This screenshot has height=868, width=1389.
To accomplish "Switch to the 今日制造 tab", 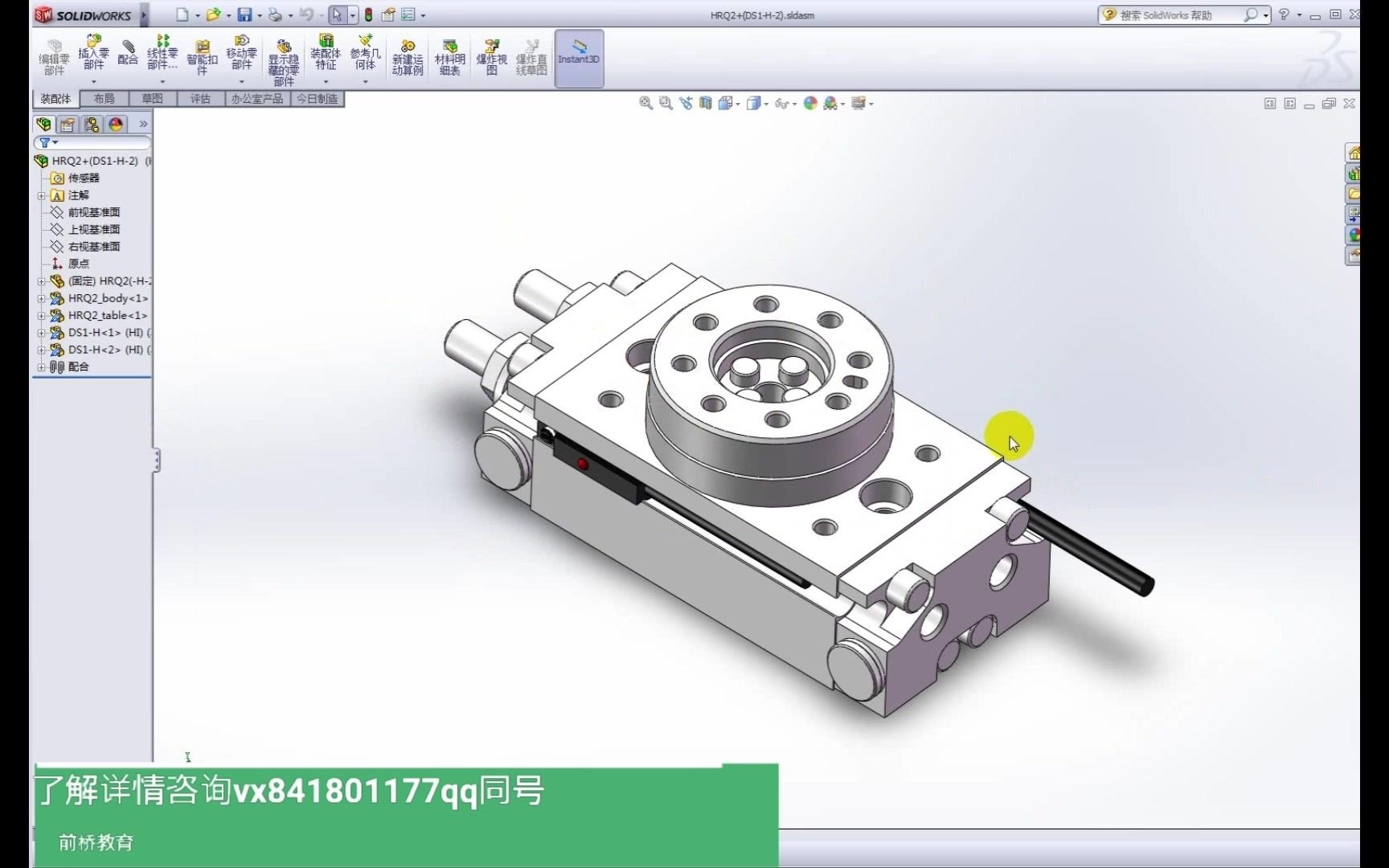I will [x=318, y=99].
